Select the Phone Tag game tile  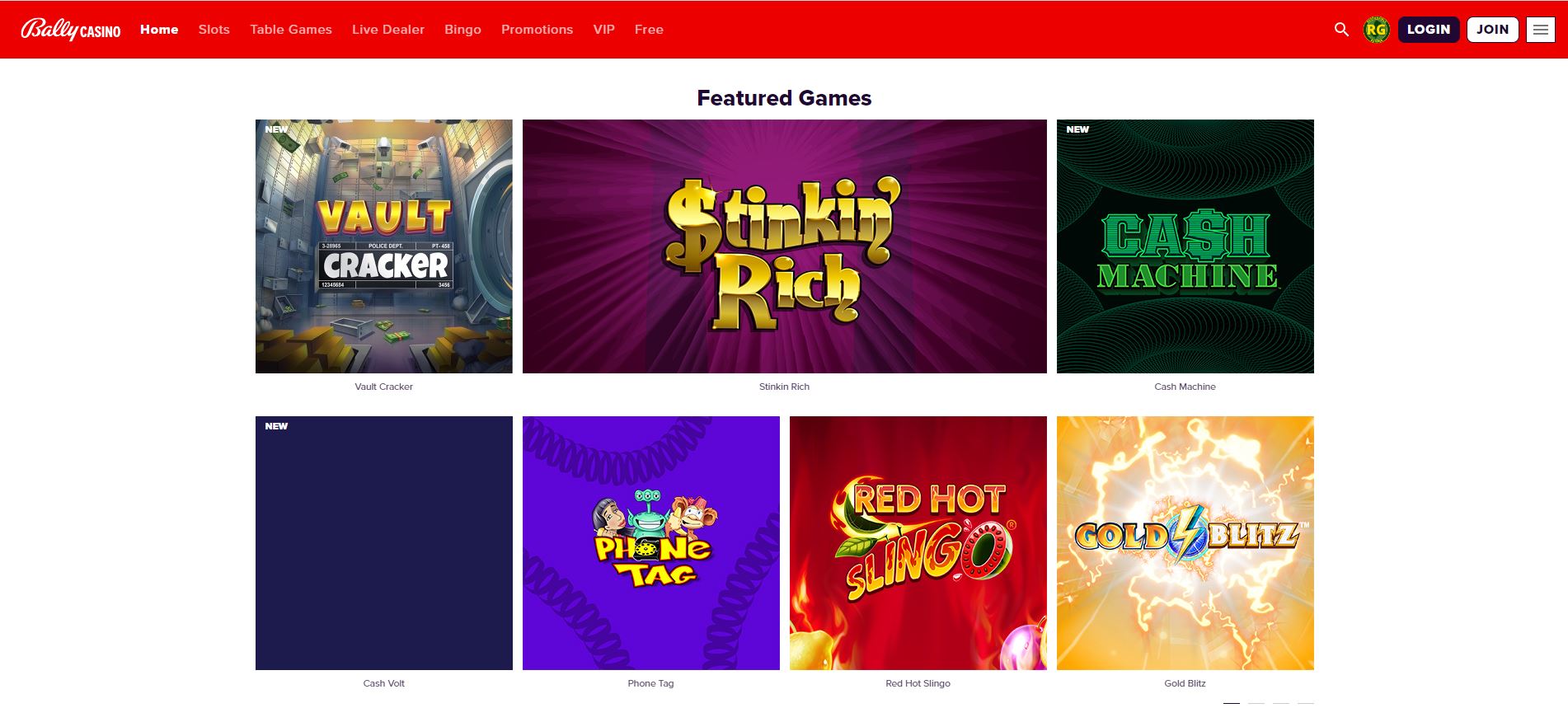pos(651,543)
